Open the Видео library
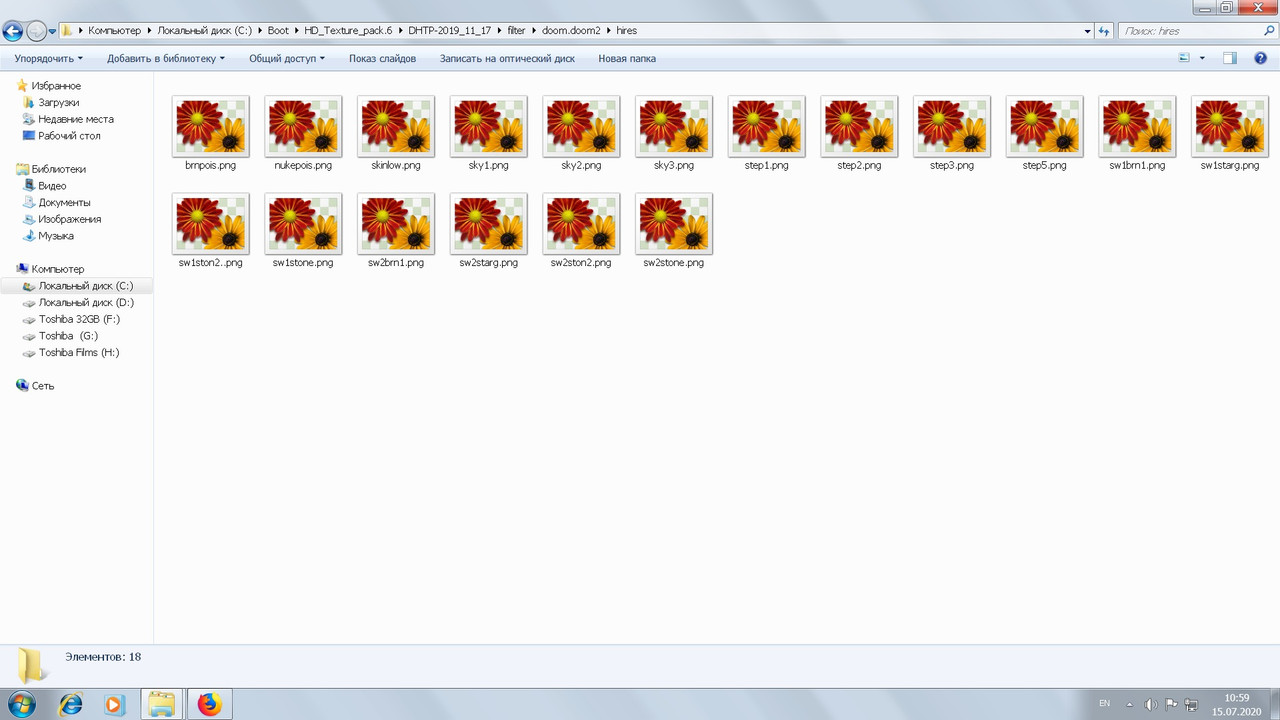 pos(53,186)
